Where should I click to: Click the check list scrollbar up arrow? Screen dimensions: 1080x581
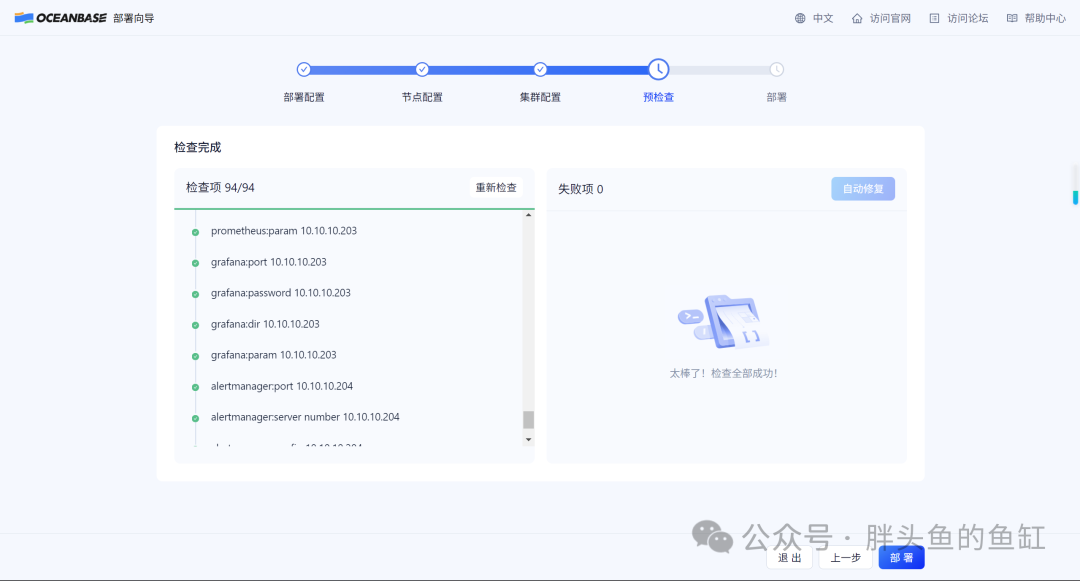528,215
